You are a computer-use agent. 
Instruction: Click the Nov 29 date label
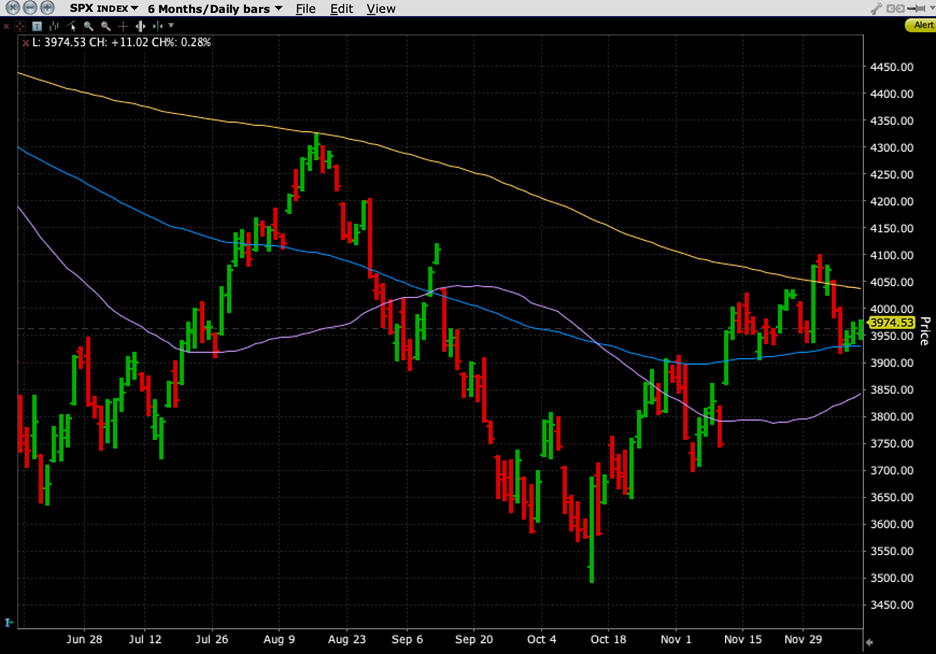point(803,640)
